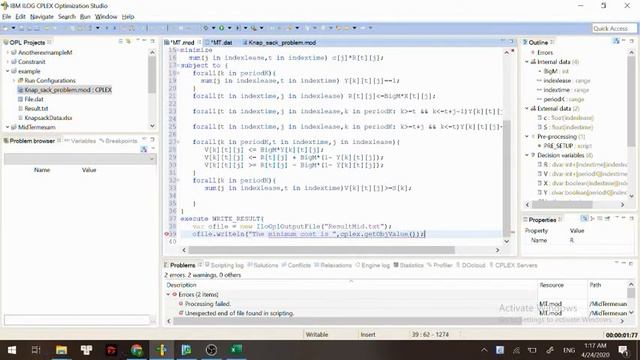Click the Outline horizontal scrollbar
The image size is (640, 360).
click(x=562, y=204)
